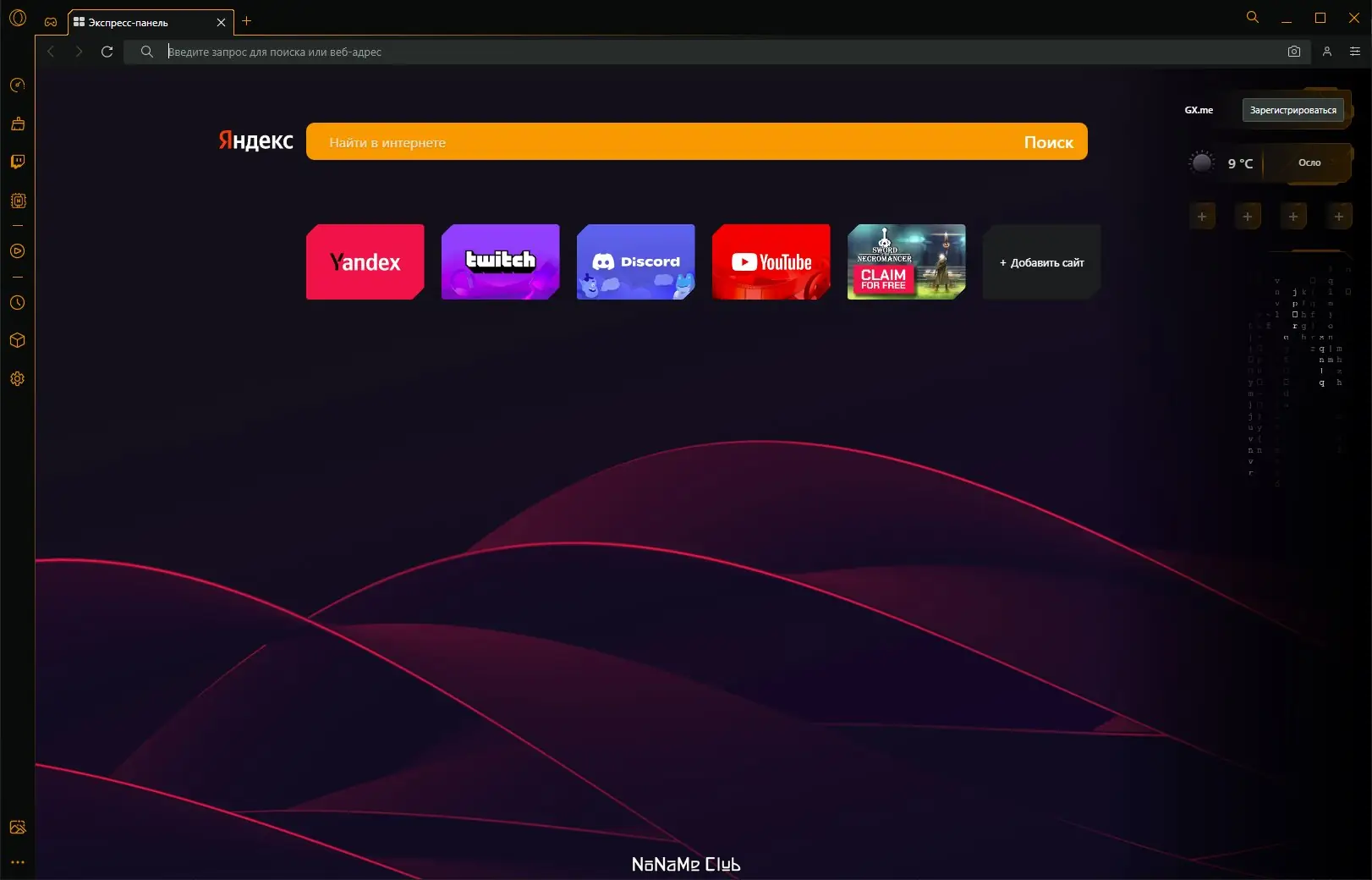
Task: Show browsing history clock icon
Action: point(18,302)
